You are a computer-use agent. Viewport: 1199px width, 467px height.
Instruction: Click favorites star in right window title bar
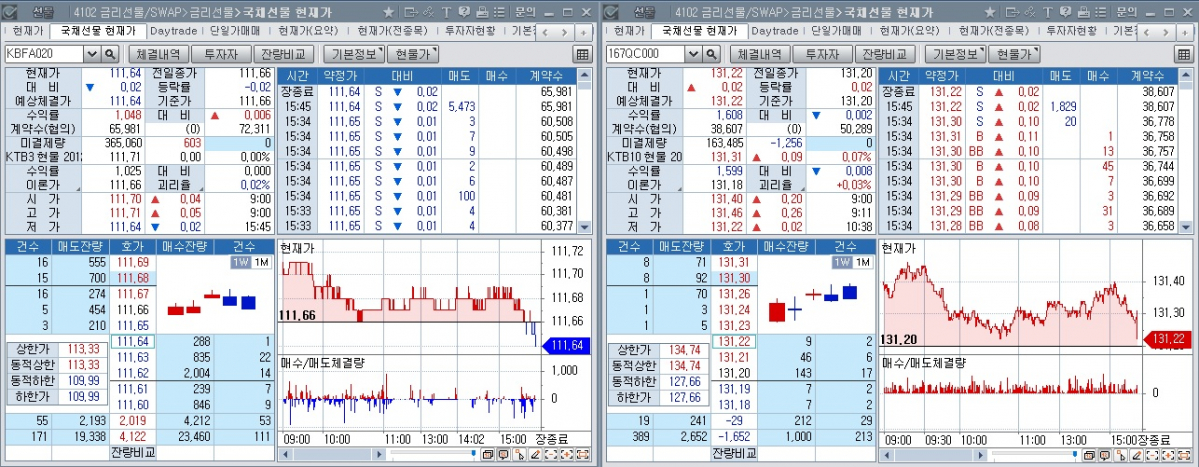pos(989,12)
